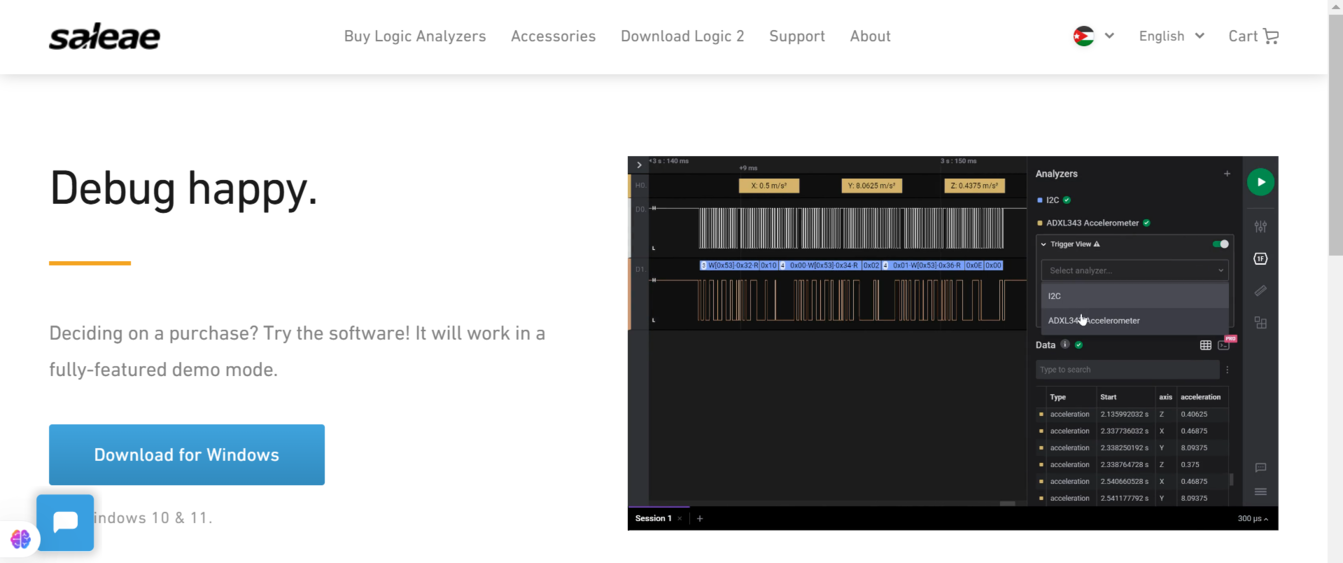Switch to terminal view icon with PRO badge
Viewport: 1343px width, 563px height.
(1225, 344)
